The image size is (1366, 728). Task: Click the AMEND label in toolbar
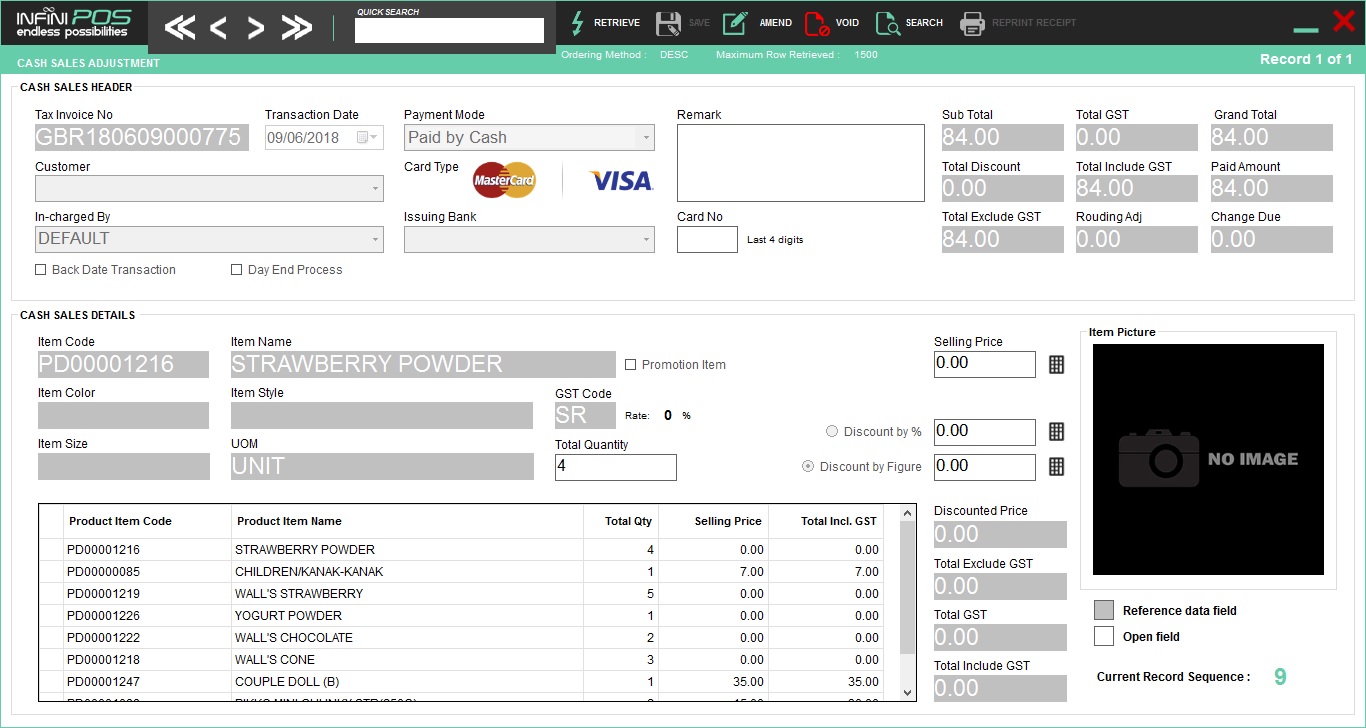[776, 23]
